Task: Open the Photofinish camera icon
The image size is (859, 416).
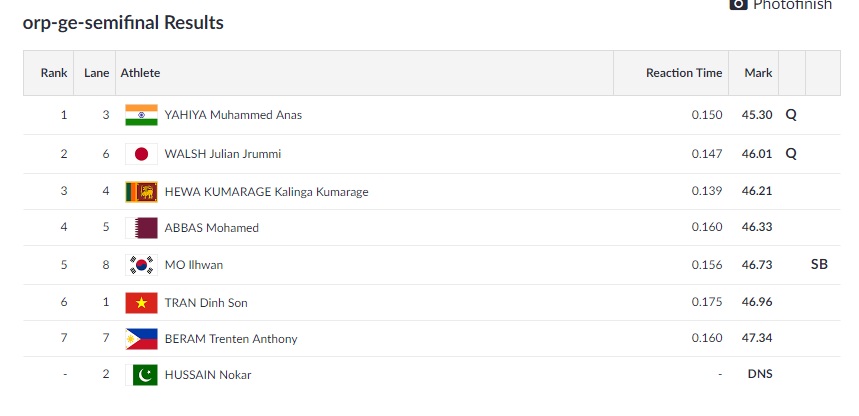Action: (738, 4)
